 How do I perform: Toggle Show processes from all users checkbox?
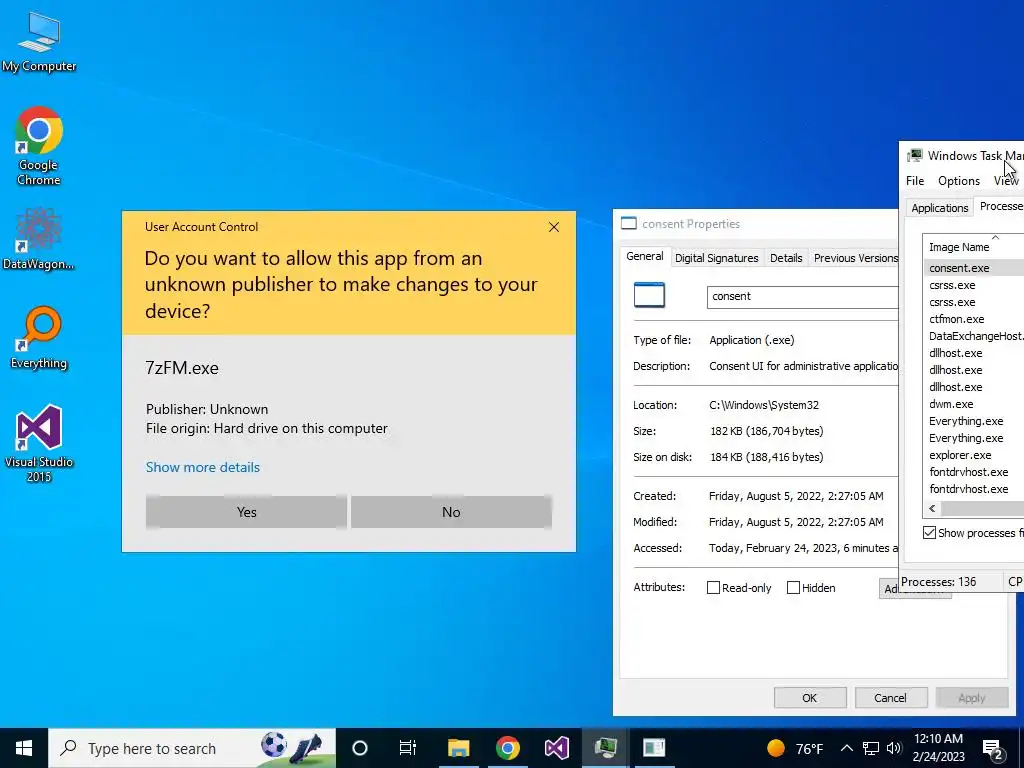[x=929, y=533]
